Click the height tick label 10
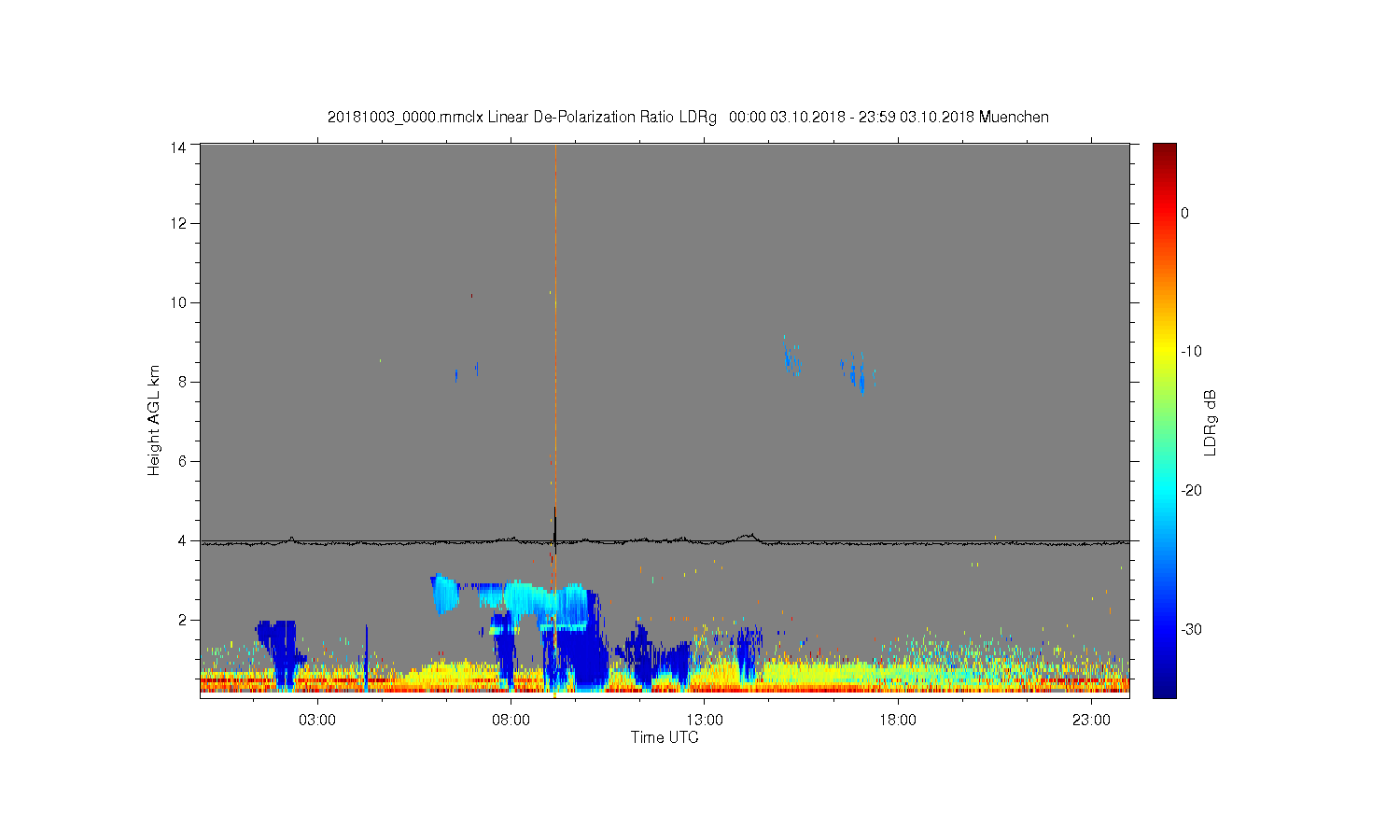Screen dimensions: 1400x840 (x=178, y=302)
